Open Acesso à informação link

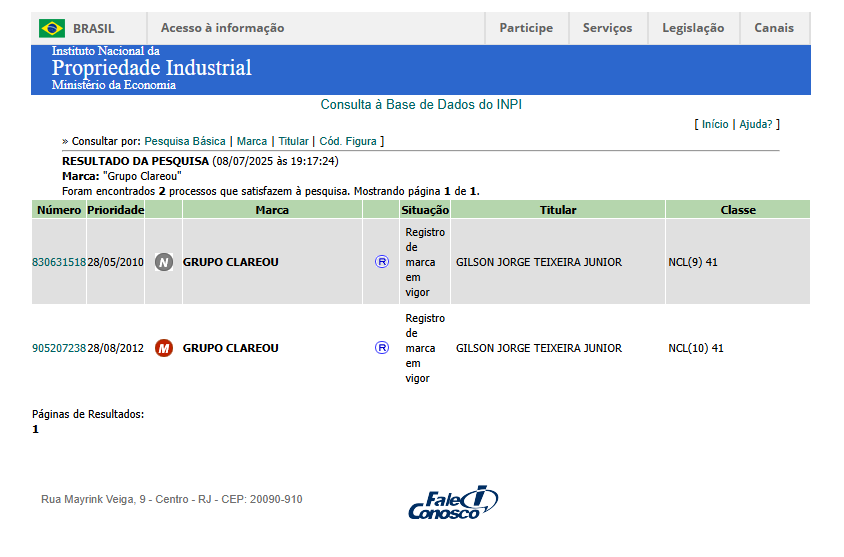[222, 28]
